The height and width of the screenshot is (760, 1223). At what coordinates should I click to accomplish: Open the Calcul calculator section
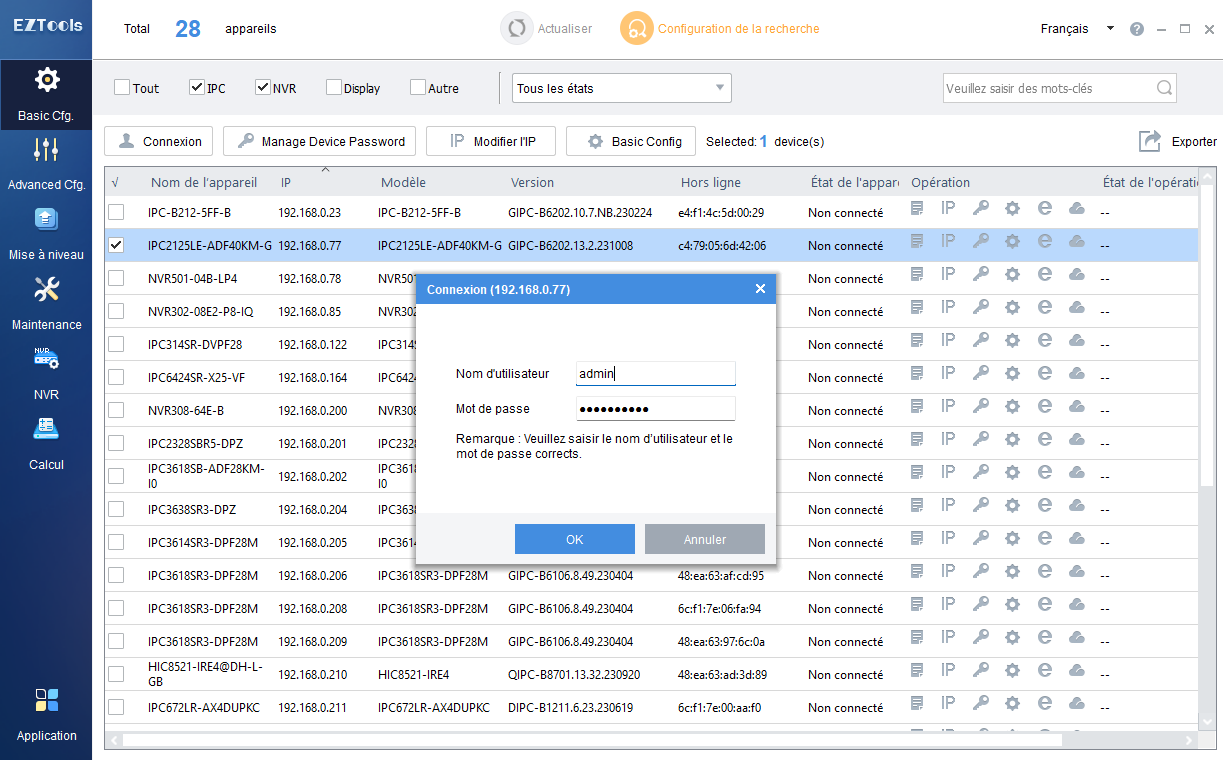click(46, 430)
